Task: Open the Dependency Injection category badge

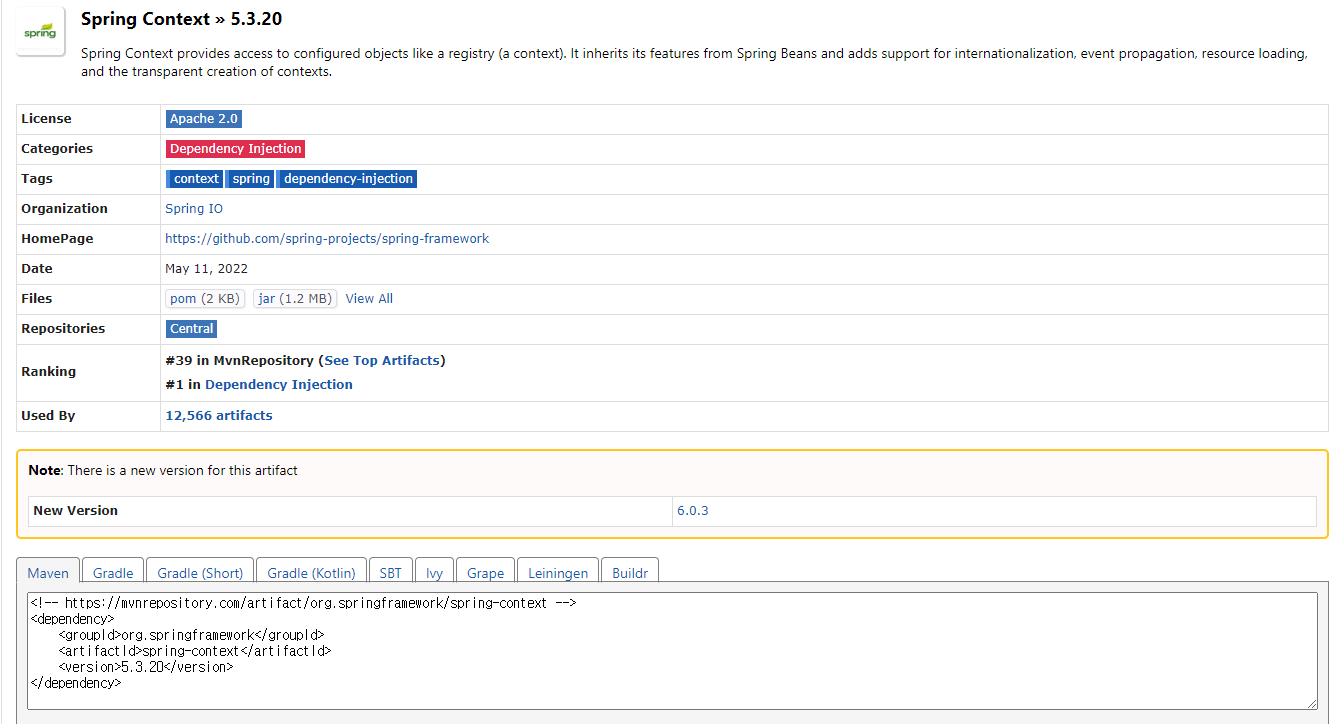Action: 235,149
